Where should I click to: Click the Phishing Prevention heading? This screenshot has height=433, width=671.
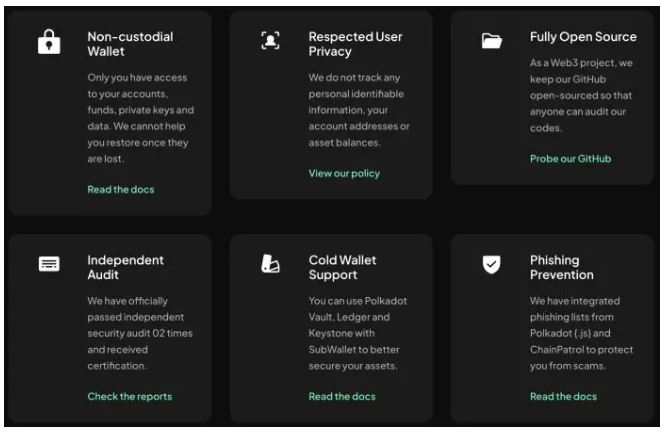pos(561,267)
